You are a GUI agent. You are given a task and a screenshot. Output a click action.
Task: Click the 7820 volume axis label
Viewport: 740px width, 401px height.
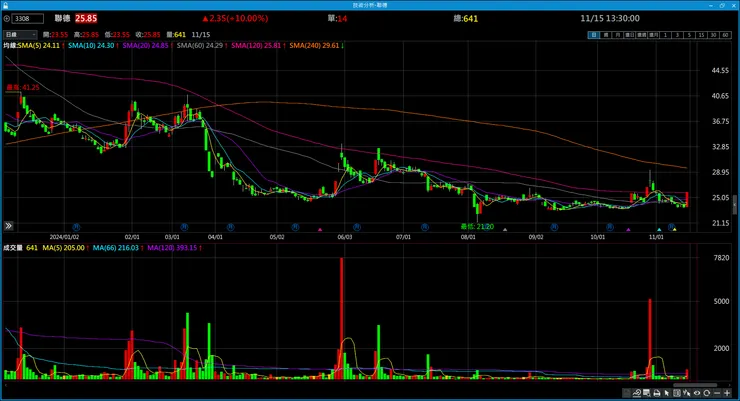722,258
